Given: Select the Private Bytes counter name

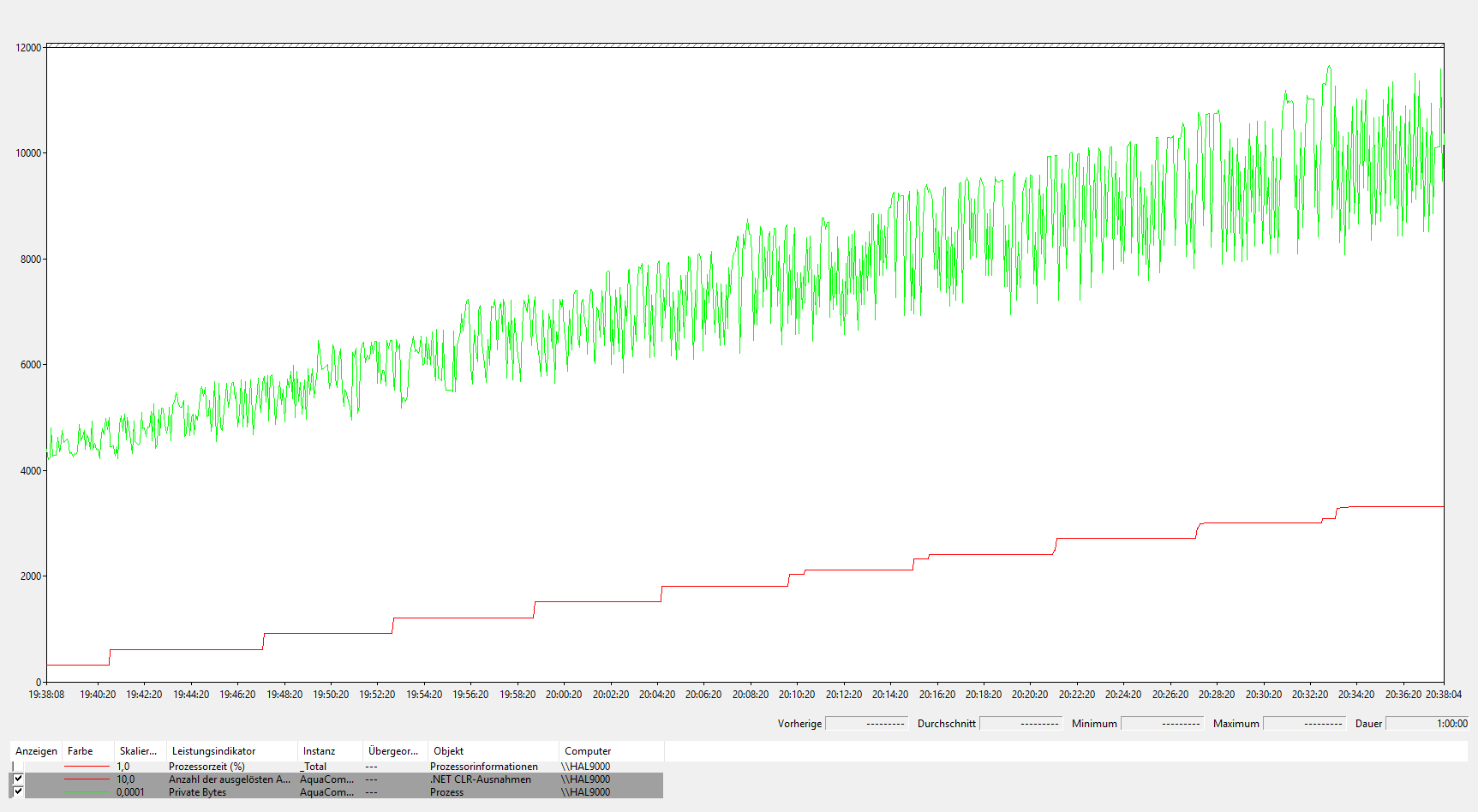Looking at the screenshot, I should click(197, 792).
